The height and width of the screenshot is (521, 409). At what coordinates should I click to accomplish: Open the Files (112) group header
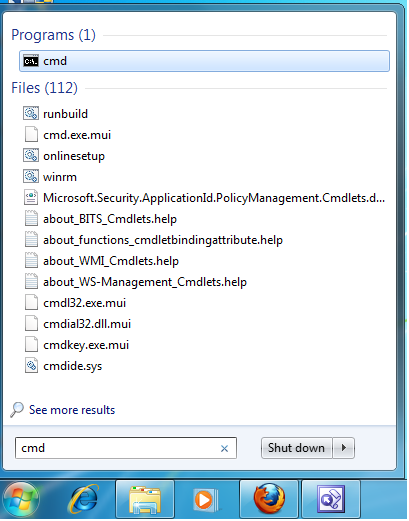(x=44, y=88)
